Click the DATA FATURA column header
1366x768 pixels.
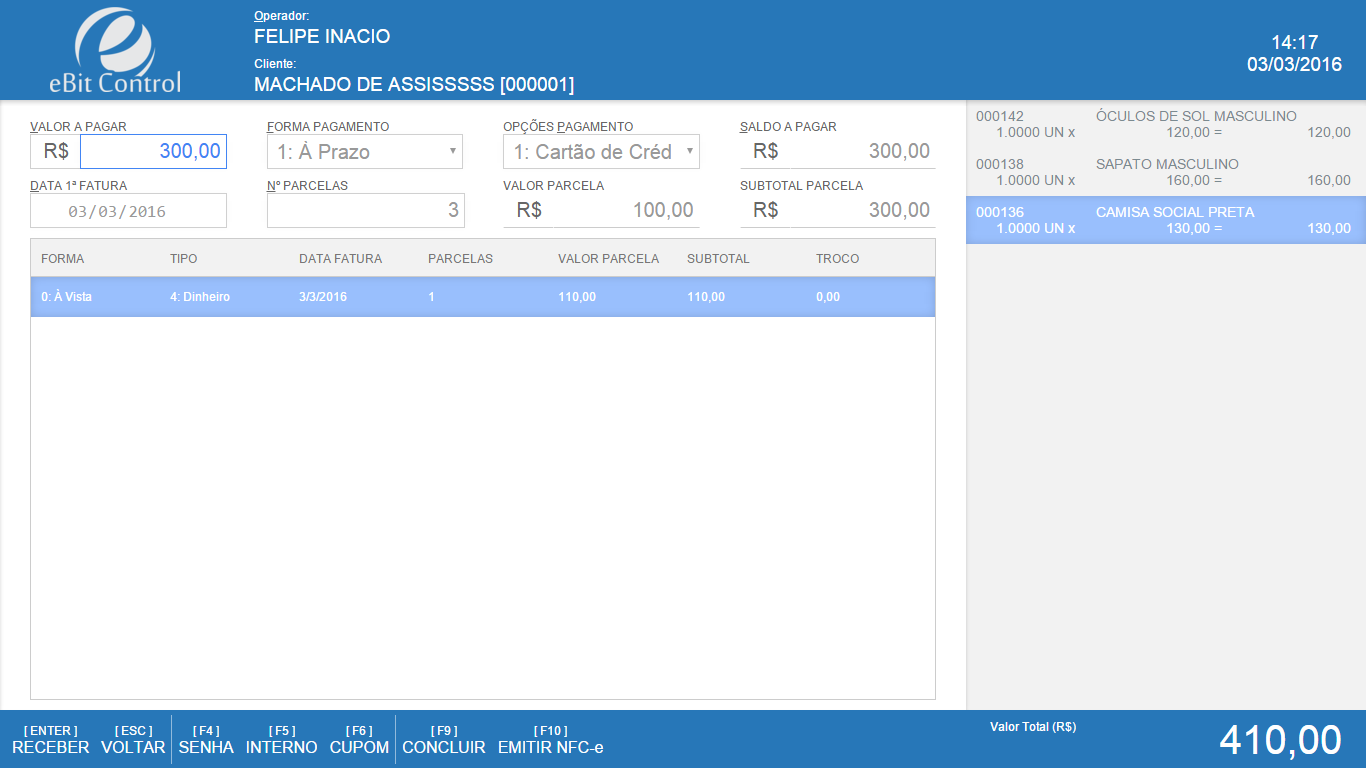point(340,259)
